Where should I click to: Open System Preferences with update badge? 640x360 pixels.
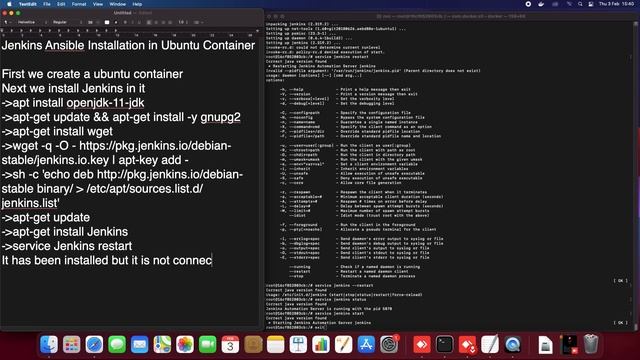point(389,344)
